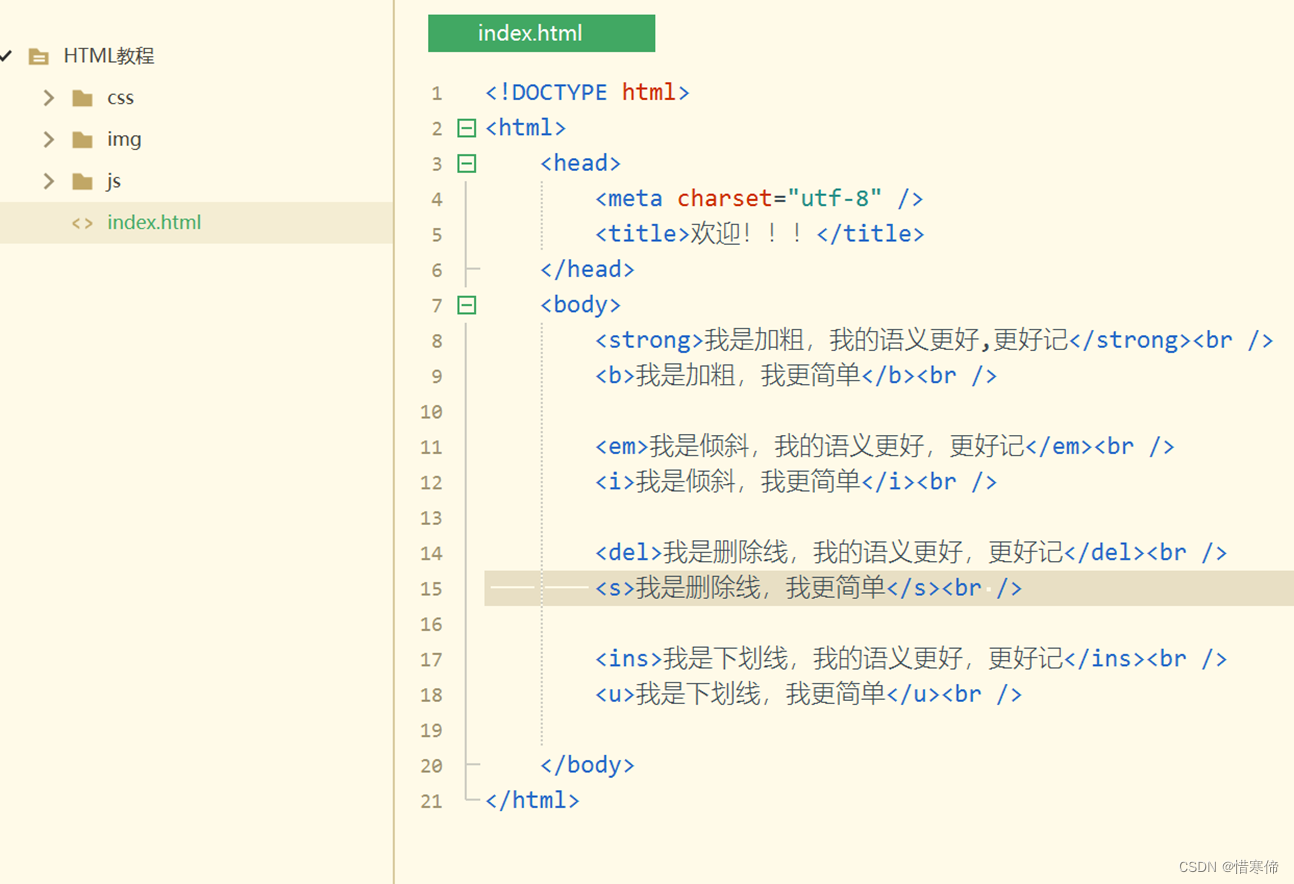Click the meta charset code line
1294x884 pixels.
point(758,198)
